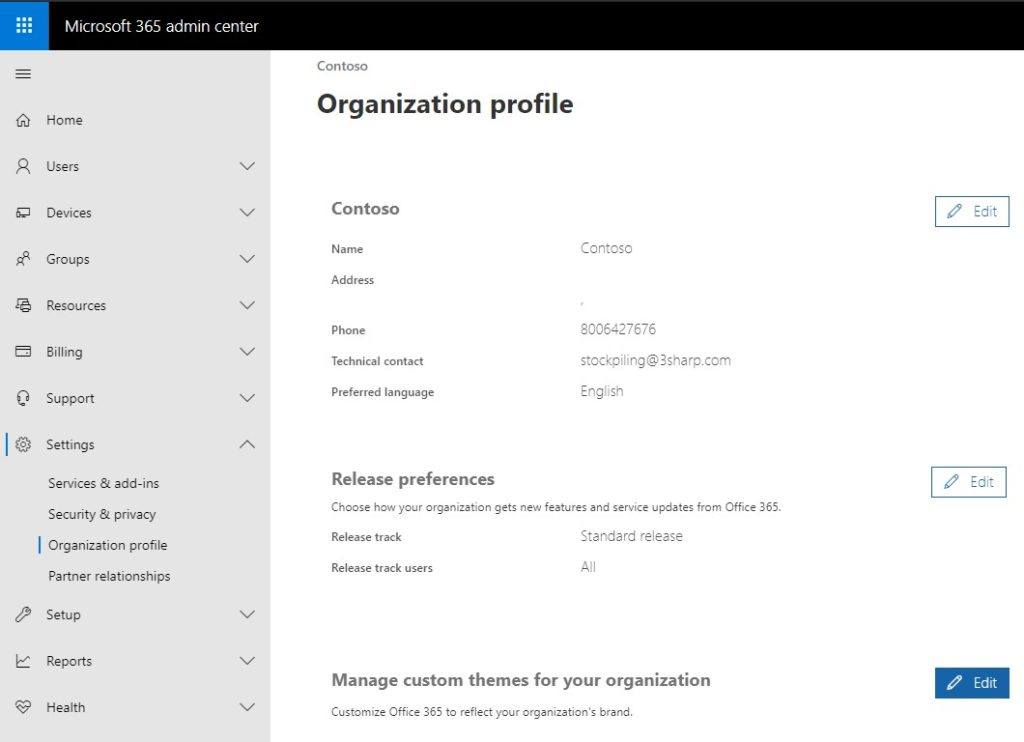The height and width of the screenshot is (742, 1024).
Task: Collapse the Settings menu chevron
Action: (x=247, y=445)
